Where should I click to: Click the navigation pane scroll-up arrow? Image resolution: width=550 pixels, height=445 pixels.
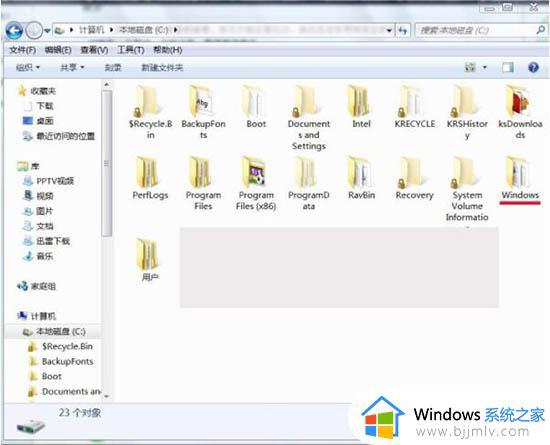(107, 85)
